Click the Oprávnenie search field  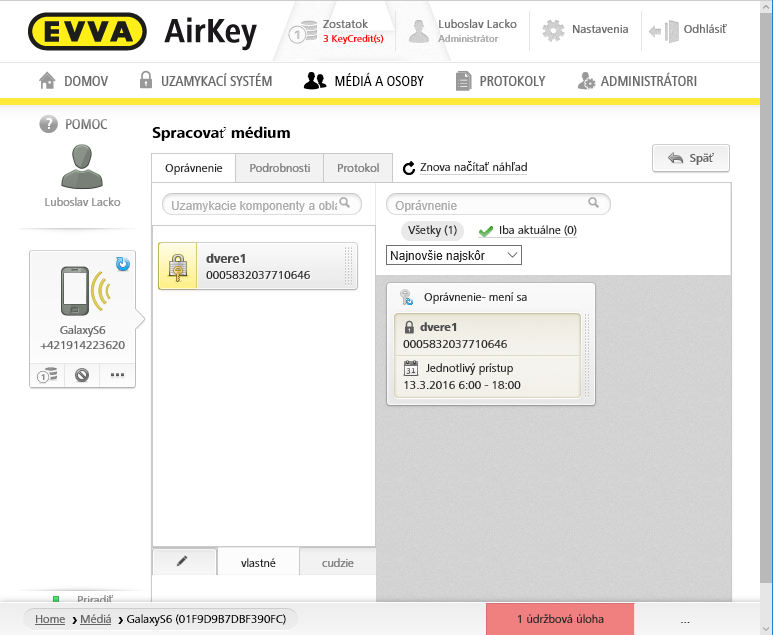pyautogui.click(x=490, y=205)
